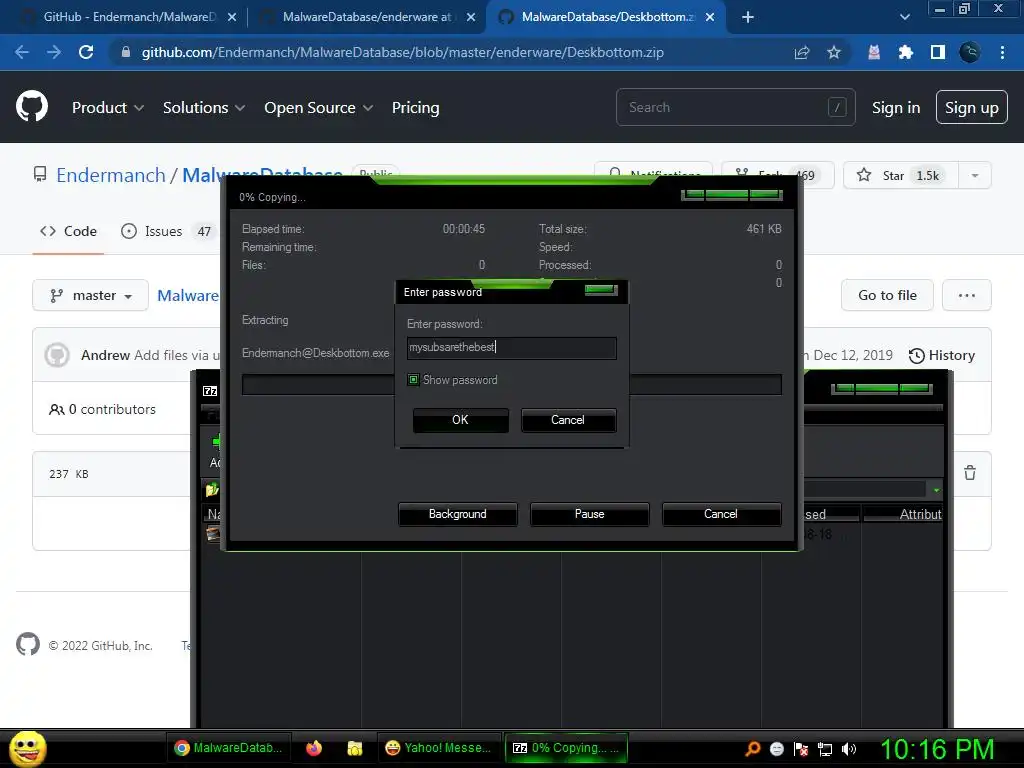Click the 10:16 PM clock
1024x768 pixels.
pos(936,749)
